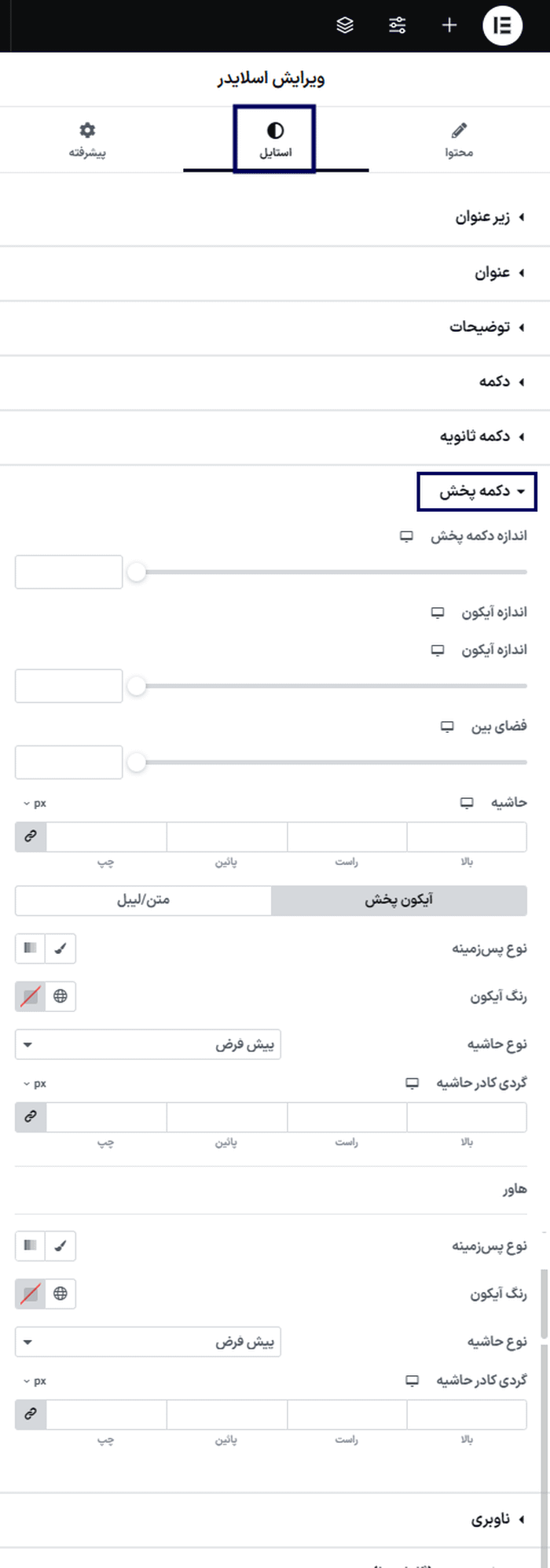The width and height of the screenshot is (550, 1568).
Task: Collapse the دکمه پخش section
Action: (476, 491)
